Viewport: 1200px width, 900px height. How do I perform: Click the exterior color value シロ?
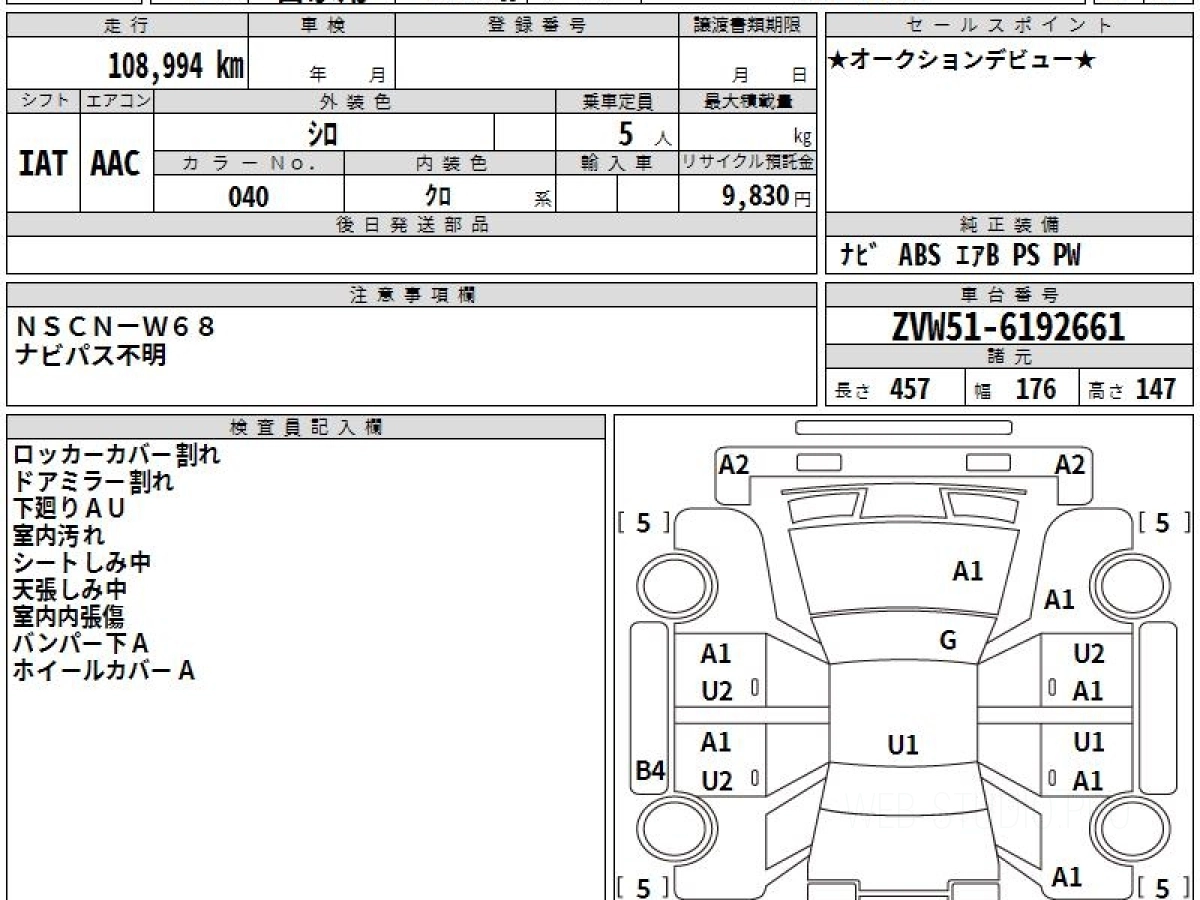[323, 133]
